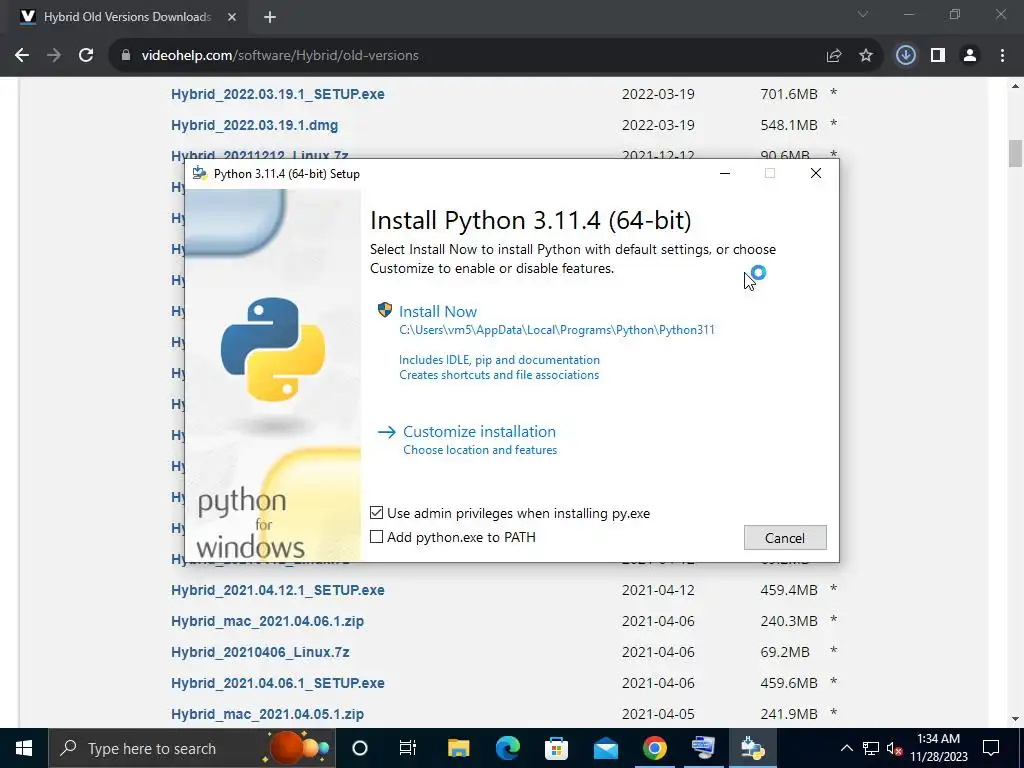
Task: Click the 701.6MB file size cell
Action: (x=789, y=94)
